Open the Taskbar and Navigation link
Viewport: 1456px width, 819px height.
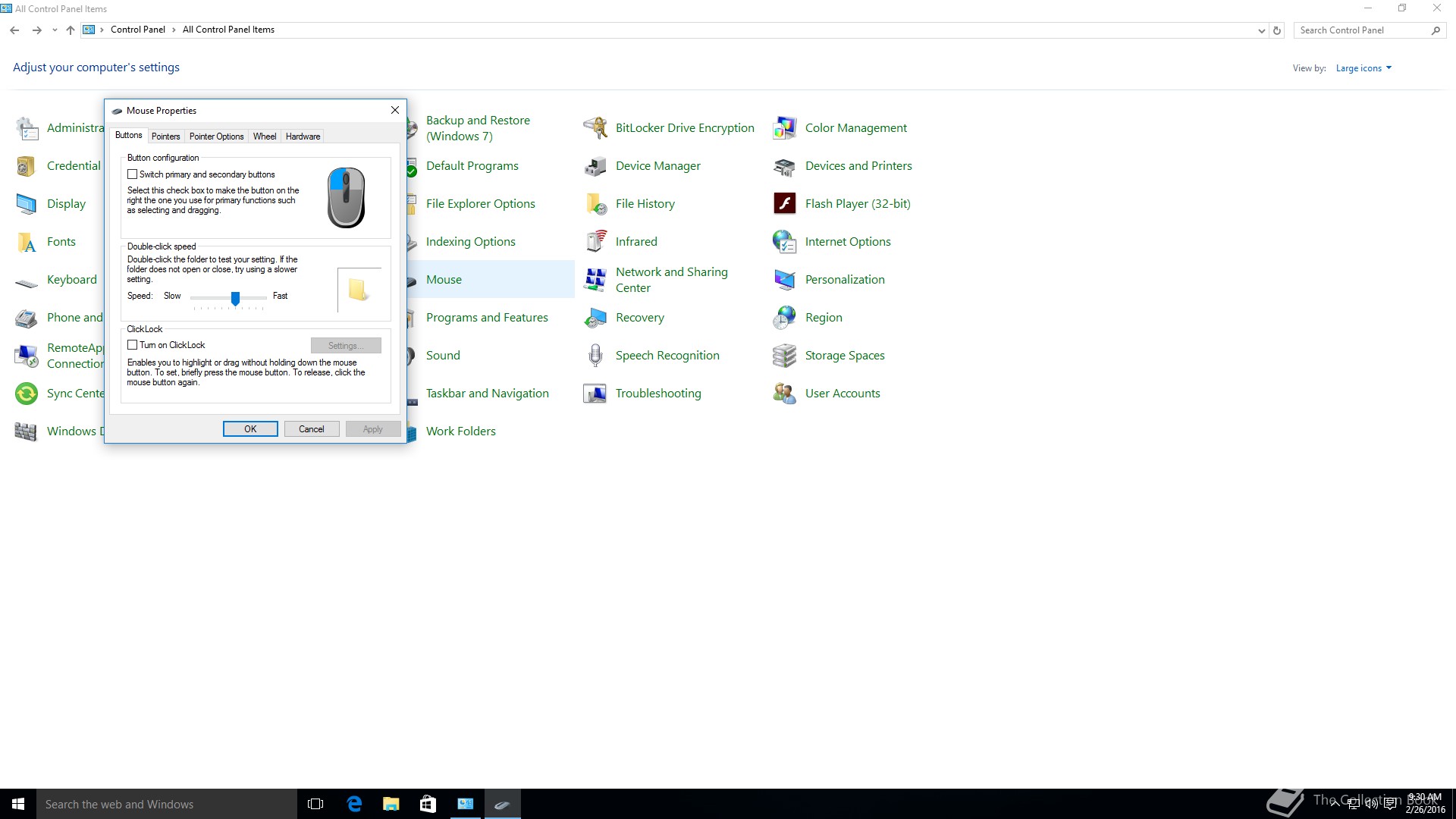(x=488, y=394)
